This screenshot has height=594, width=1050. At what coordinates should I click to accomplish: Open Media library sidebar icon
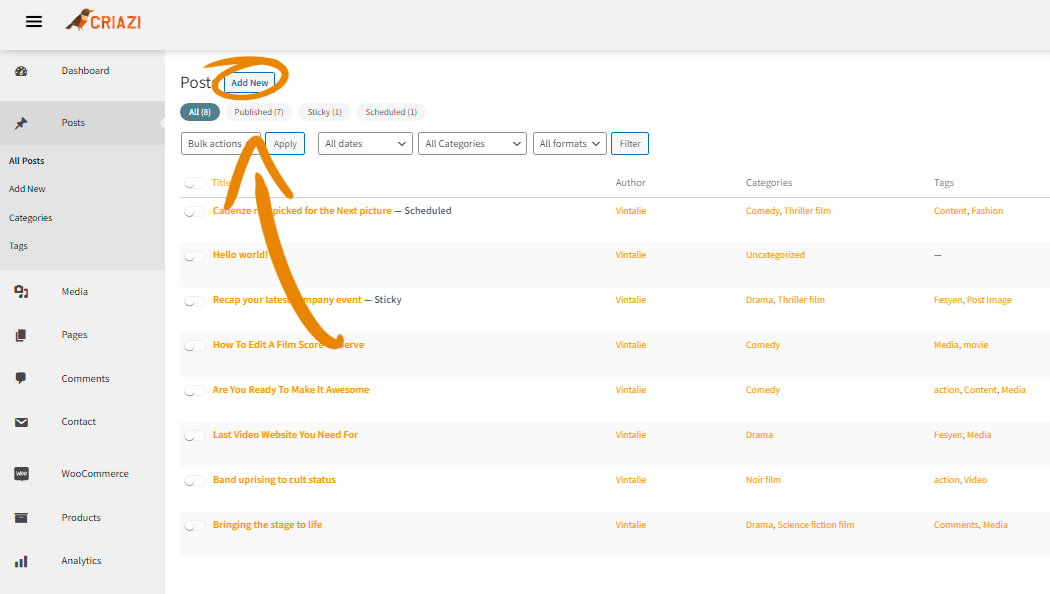click(x=21, y=292)
